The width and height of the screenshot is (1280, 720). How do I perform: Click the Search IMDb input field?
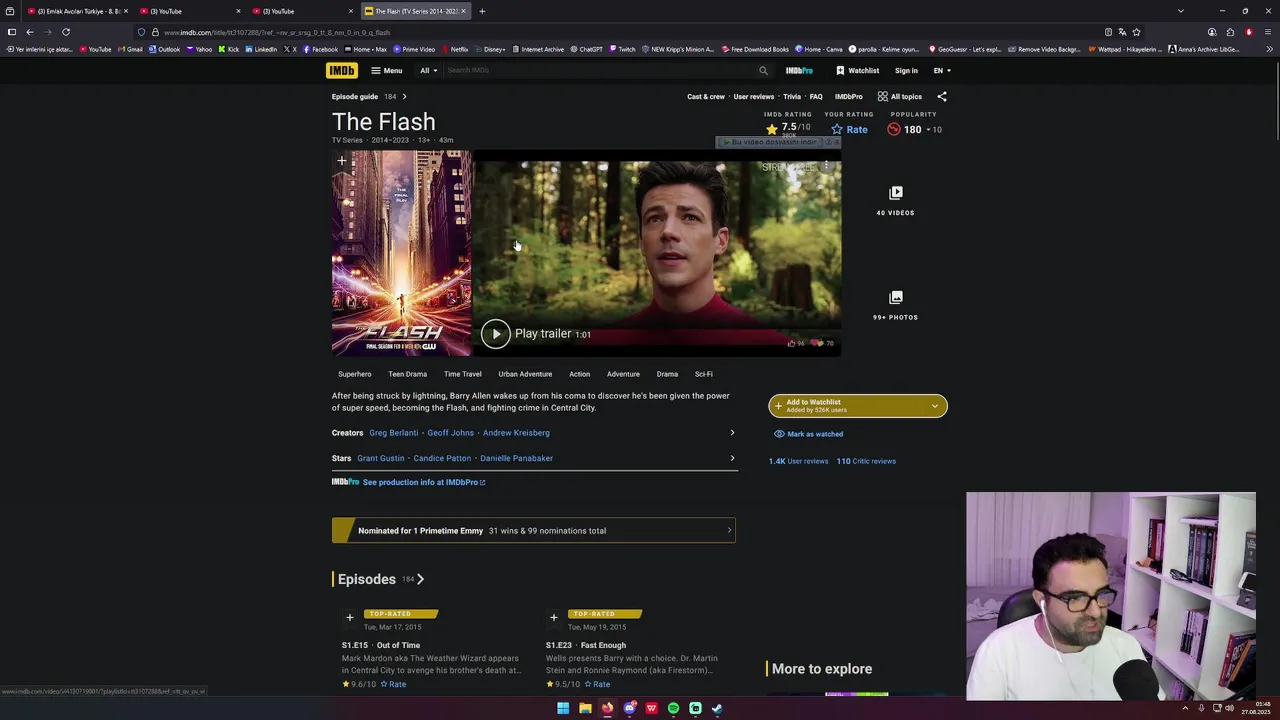click(x=598, y=70)
